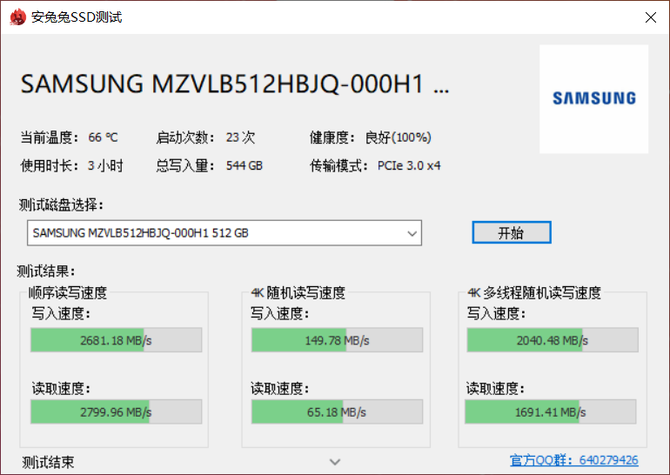Click the total written value 544 GB
The image size is (670, 475).
(x=244, y=165)
